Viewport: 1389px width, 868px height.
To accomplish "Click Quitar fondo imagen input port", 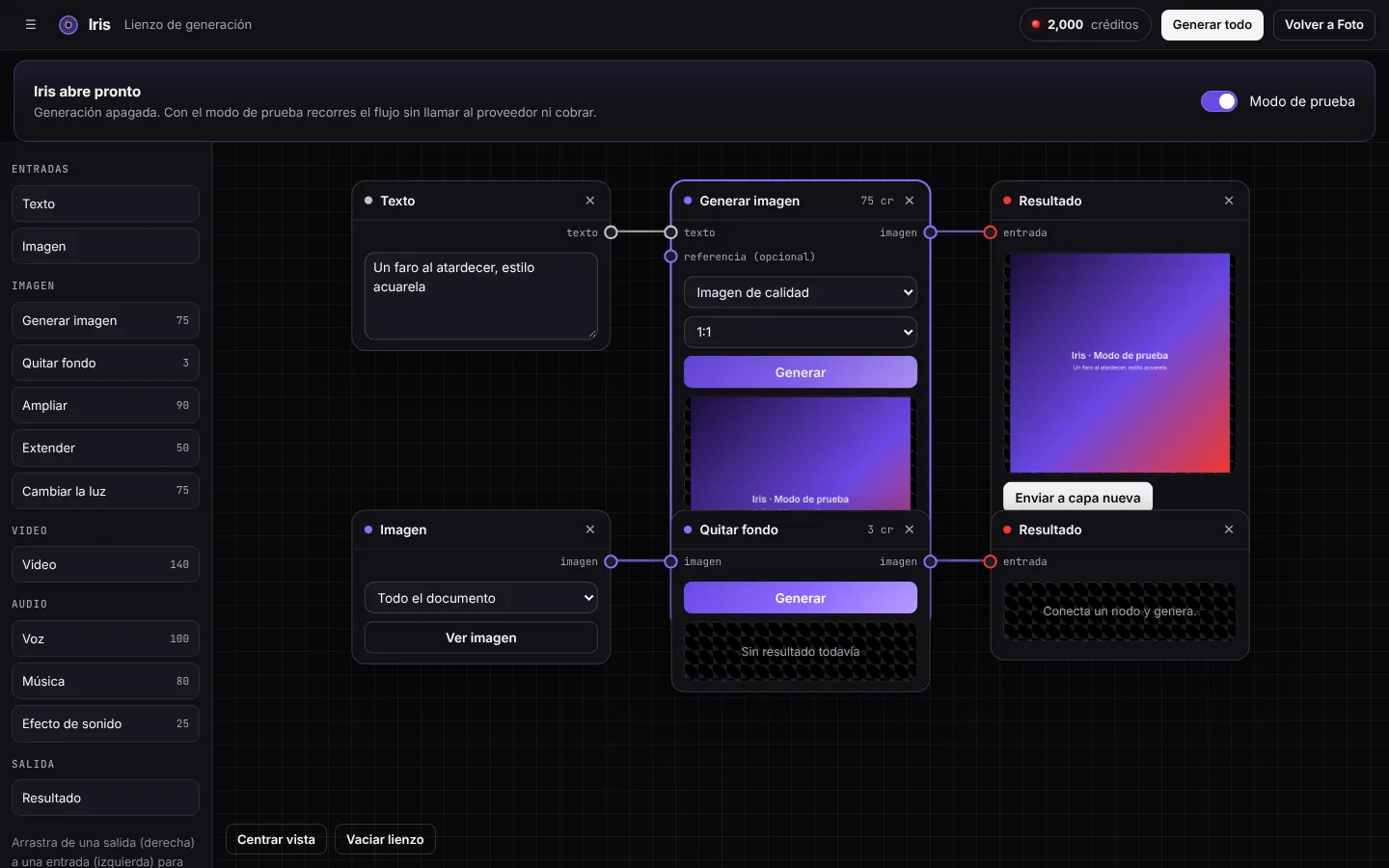I will coord(670,561).
